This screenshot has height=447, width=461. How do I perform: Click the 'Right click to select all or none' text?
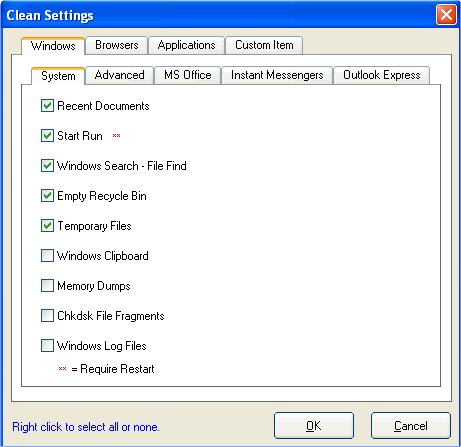pos(86,427)
